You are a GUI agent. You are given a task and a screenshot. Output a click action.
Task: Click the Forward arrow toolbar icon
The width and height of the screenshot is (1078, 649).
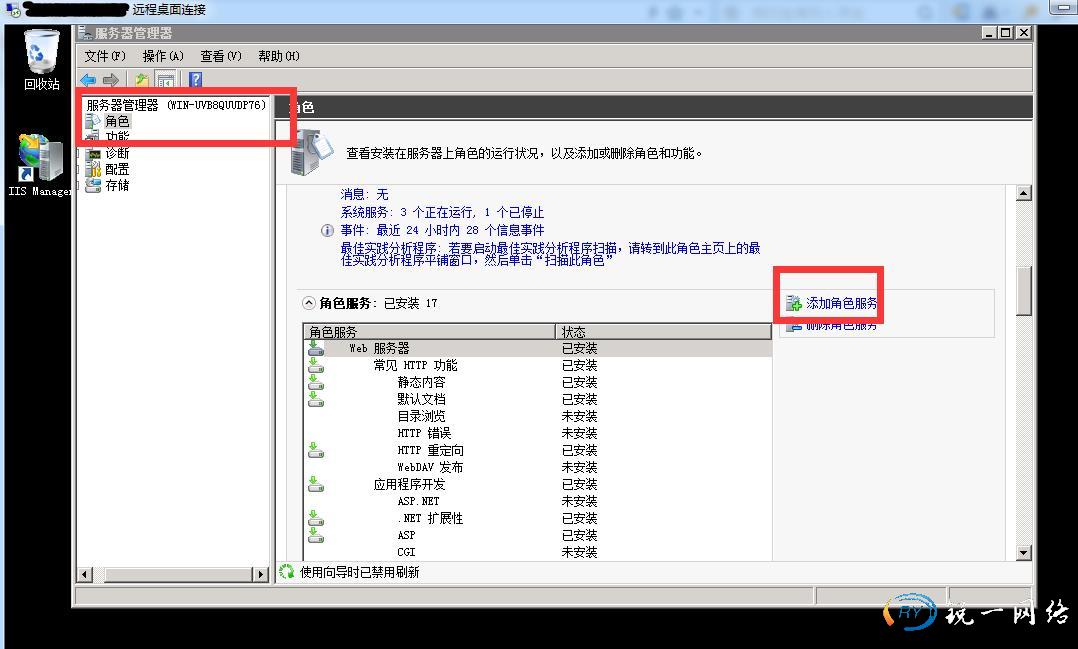[x=111, y=80]
